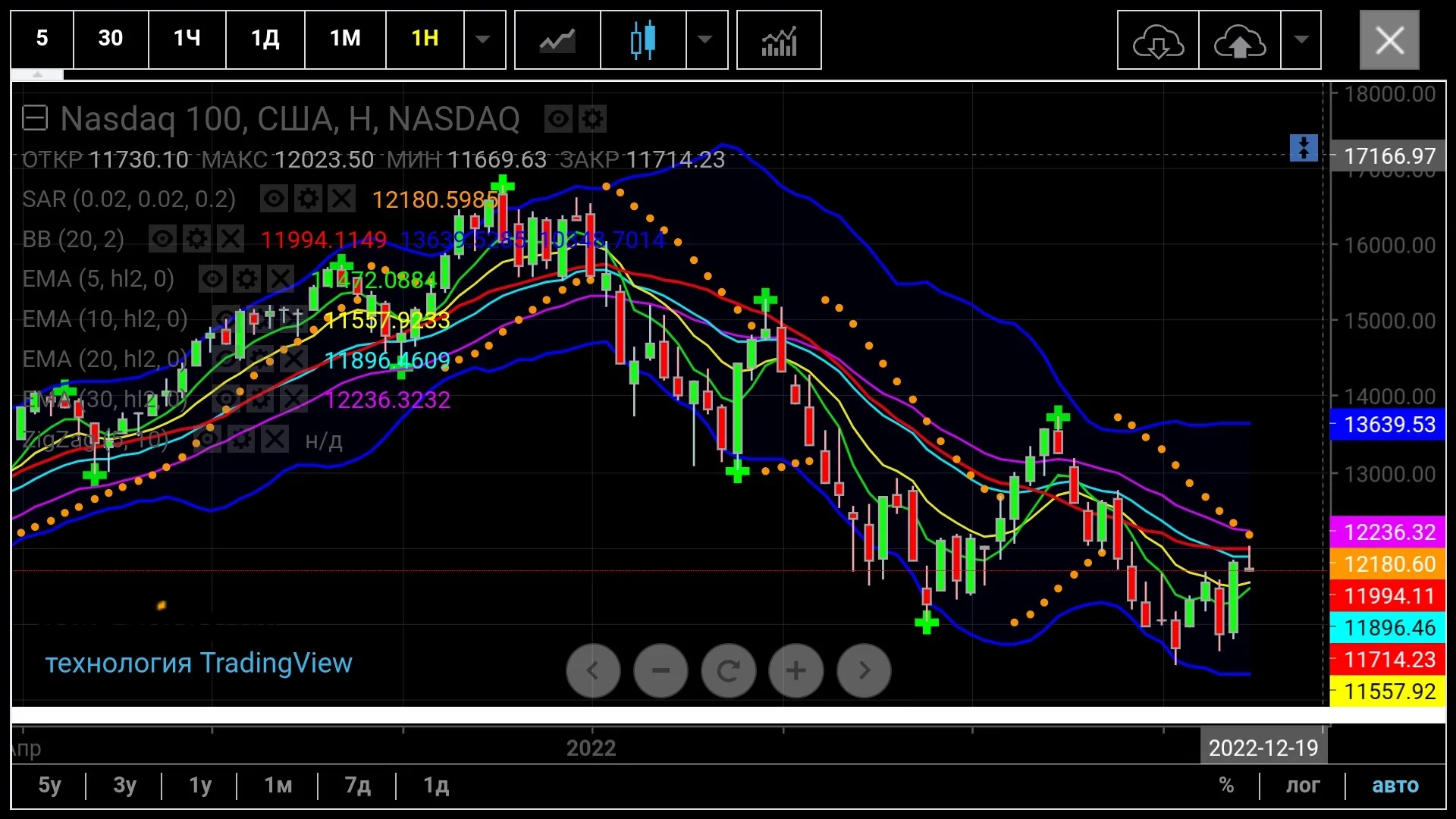Open the chart style dropdown arrow
The width and height of the screenshot is (1456, 819).
(x=705, y=40)
